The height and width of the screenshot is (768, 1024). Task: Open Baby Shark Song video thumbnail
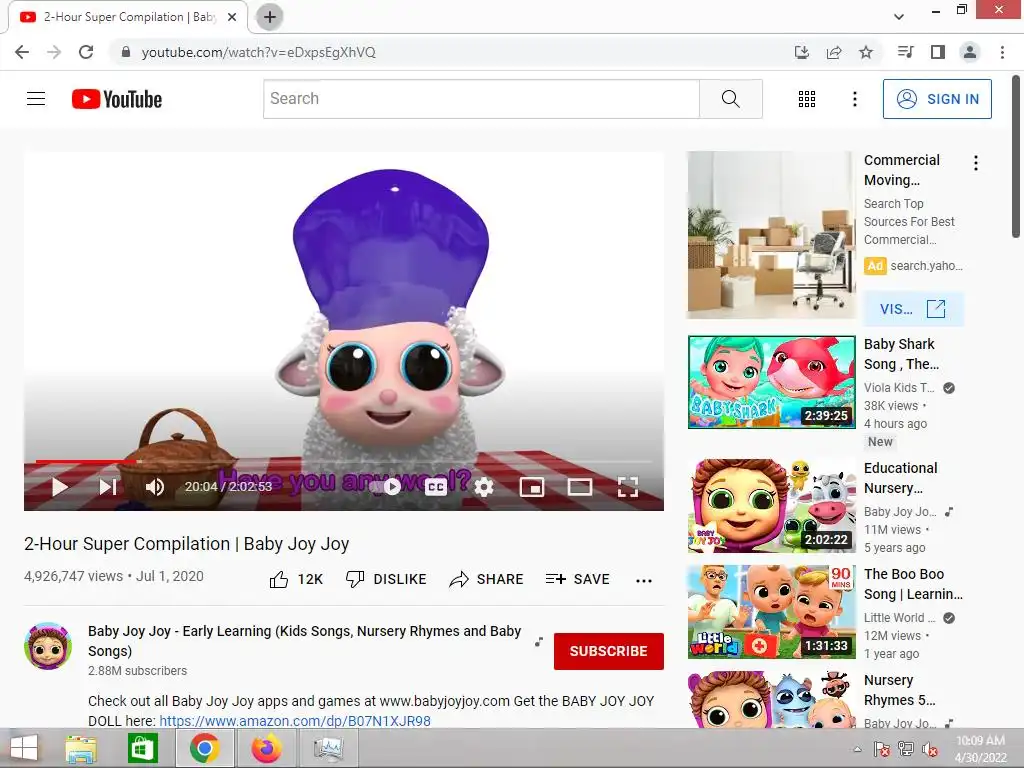tap(771, 382)
